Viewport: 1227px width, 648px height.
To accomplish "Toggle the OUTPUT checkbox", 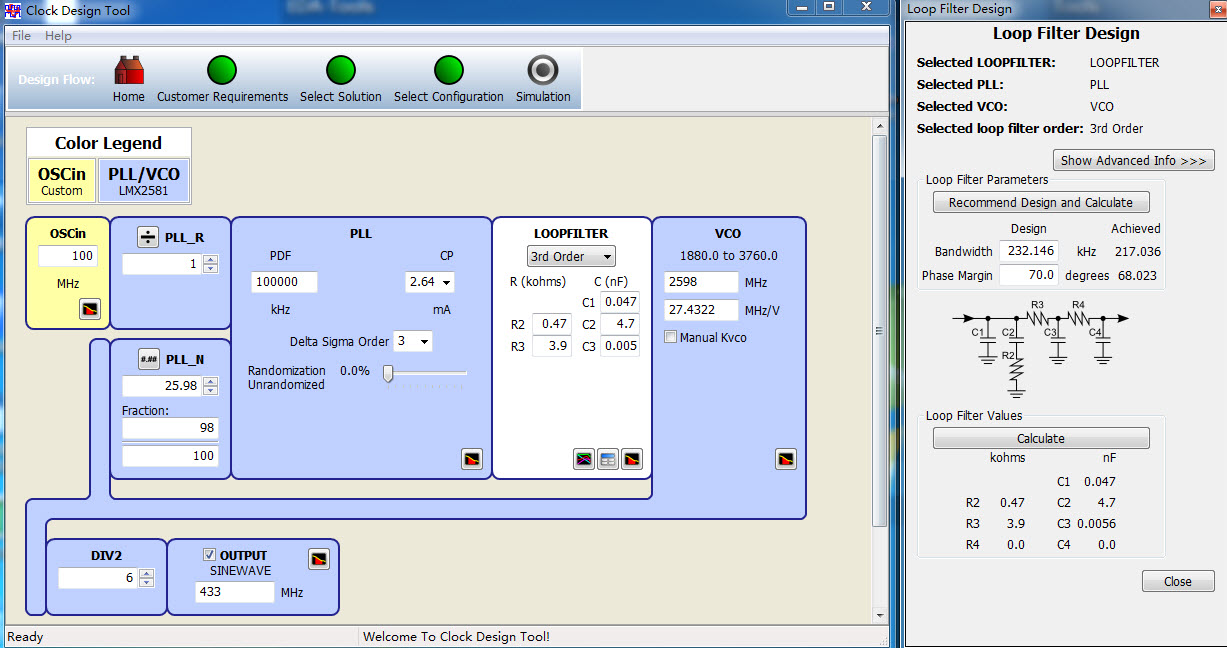I will (209, 555).
